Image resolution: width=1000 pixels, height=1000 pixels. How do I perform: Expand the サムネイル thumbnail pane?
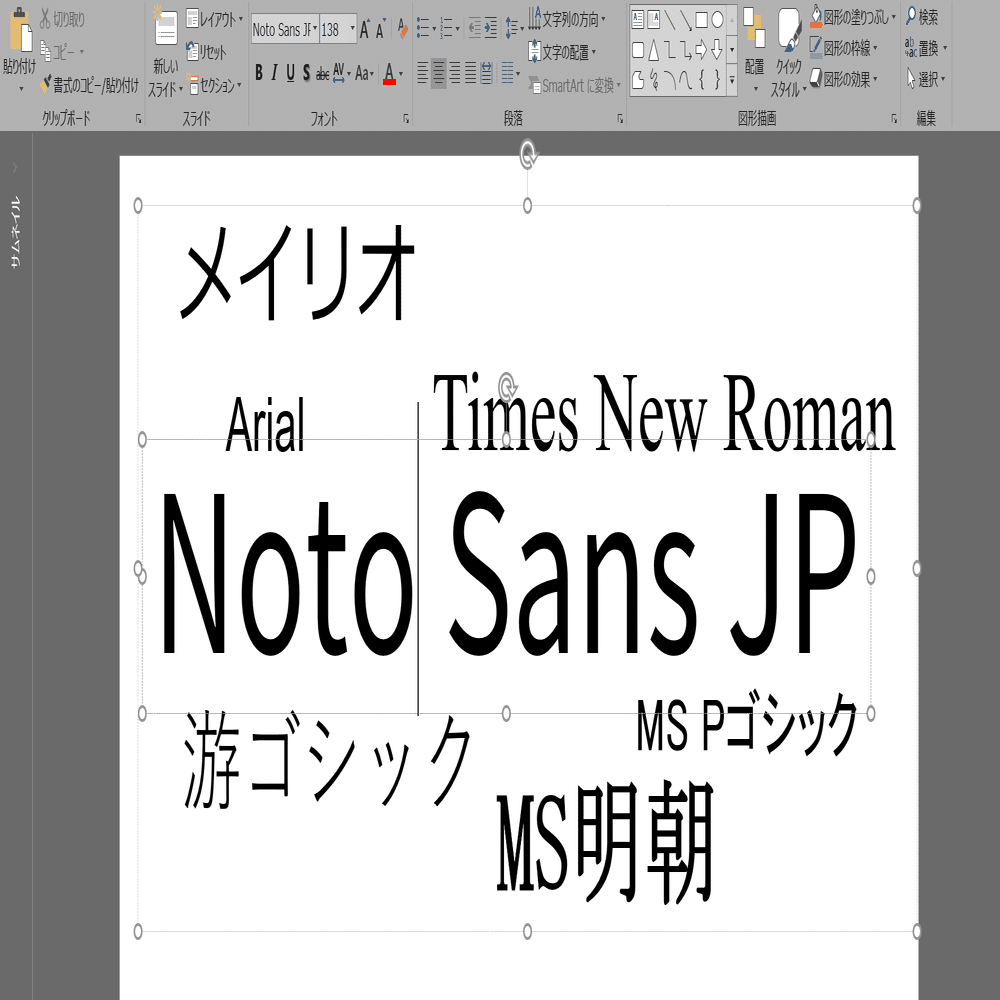(15, 168)
